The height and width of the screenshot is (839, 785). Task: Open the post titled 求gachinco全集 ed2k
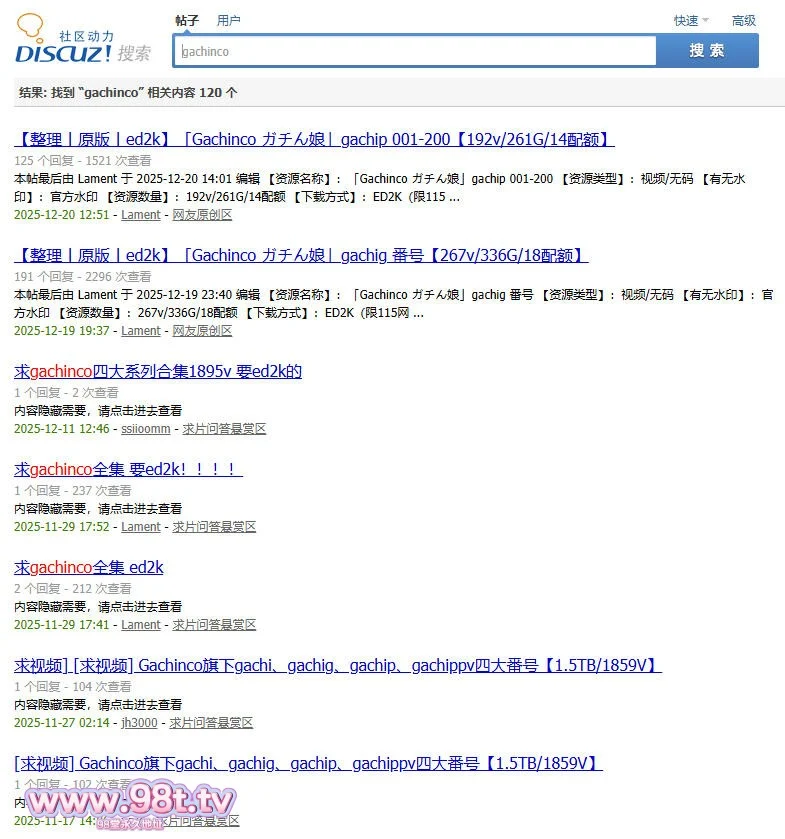click(x=88, y=567)
